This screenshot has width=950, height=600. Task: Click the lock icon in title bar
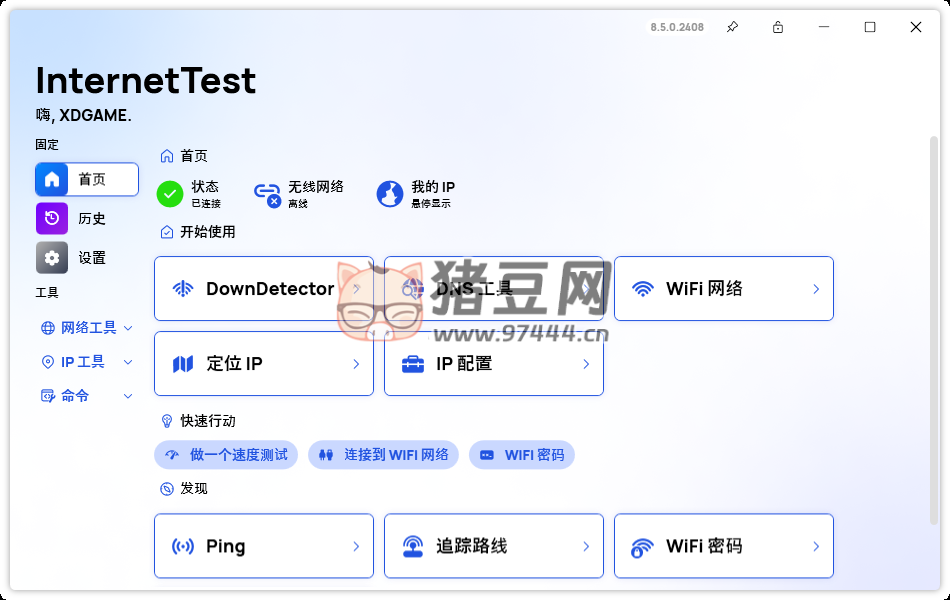pyautogui.click(x=778, y=27)
